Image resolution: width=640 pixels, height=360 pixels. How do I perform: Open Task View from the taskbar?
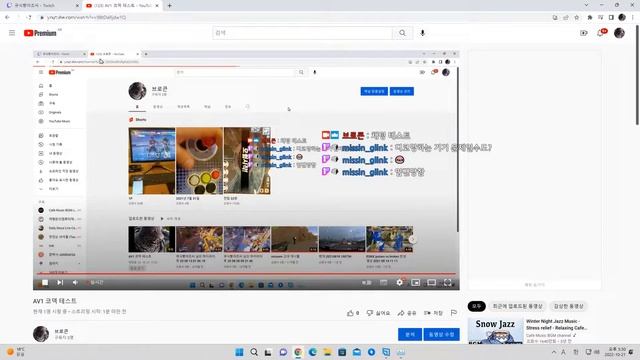coord(268,352)
